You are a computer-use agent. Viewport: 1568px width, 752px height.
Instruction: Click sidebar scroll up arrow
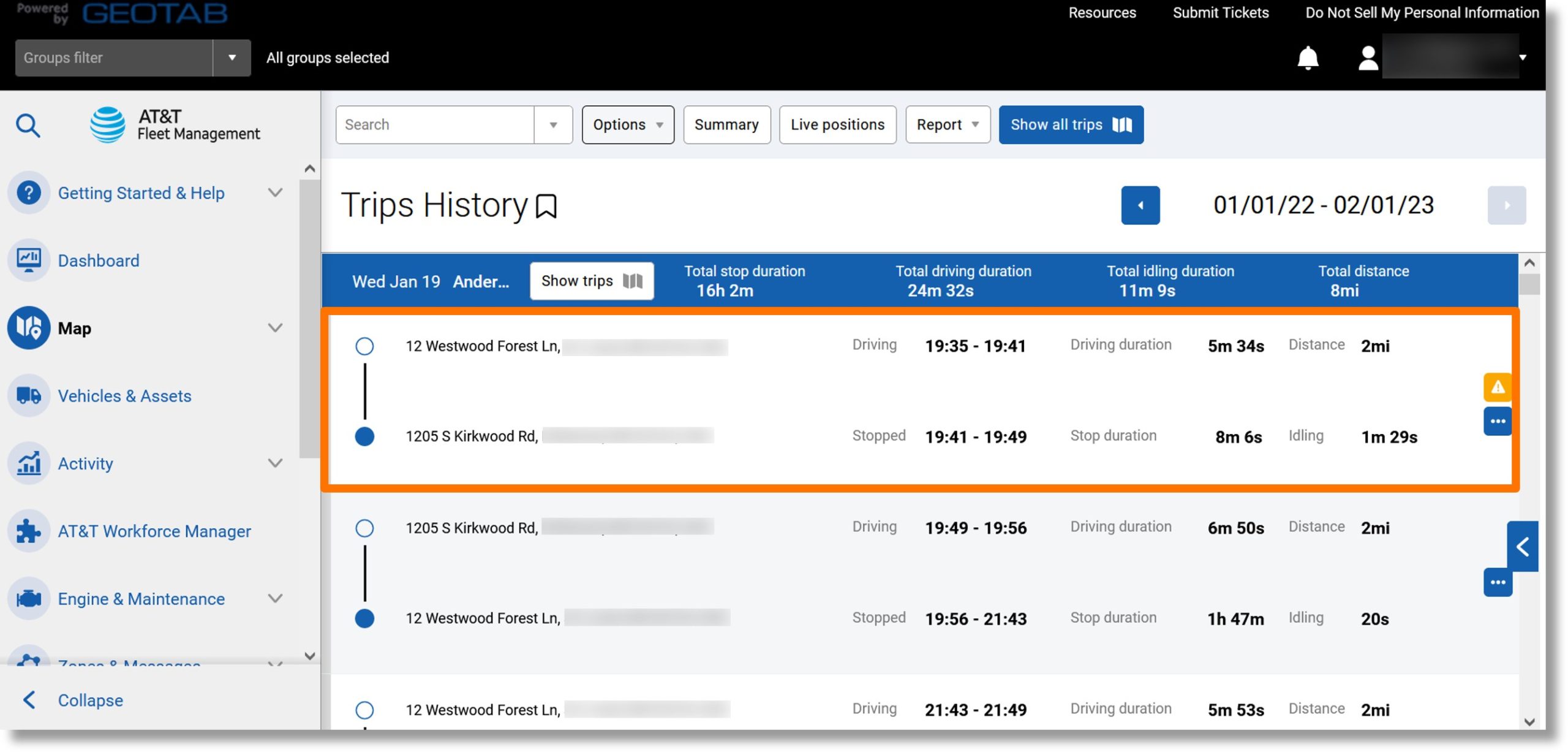tap(310, 169)
